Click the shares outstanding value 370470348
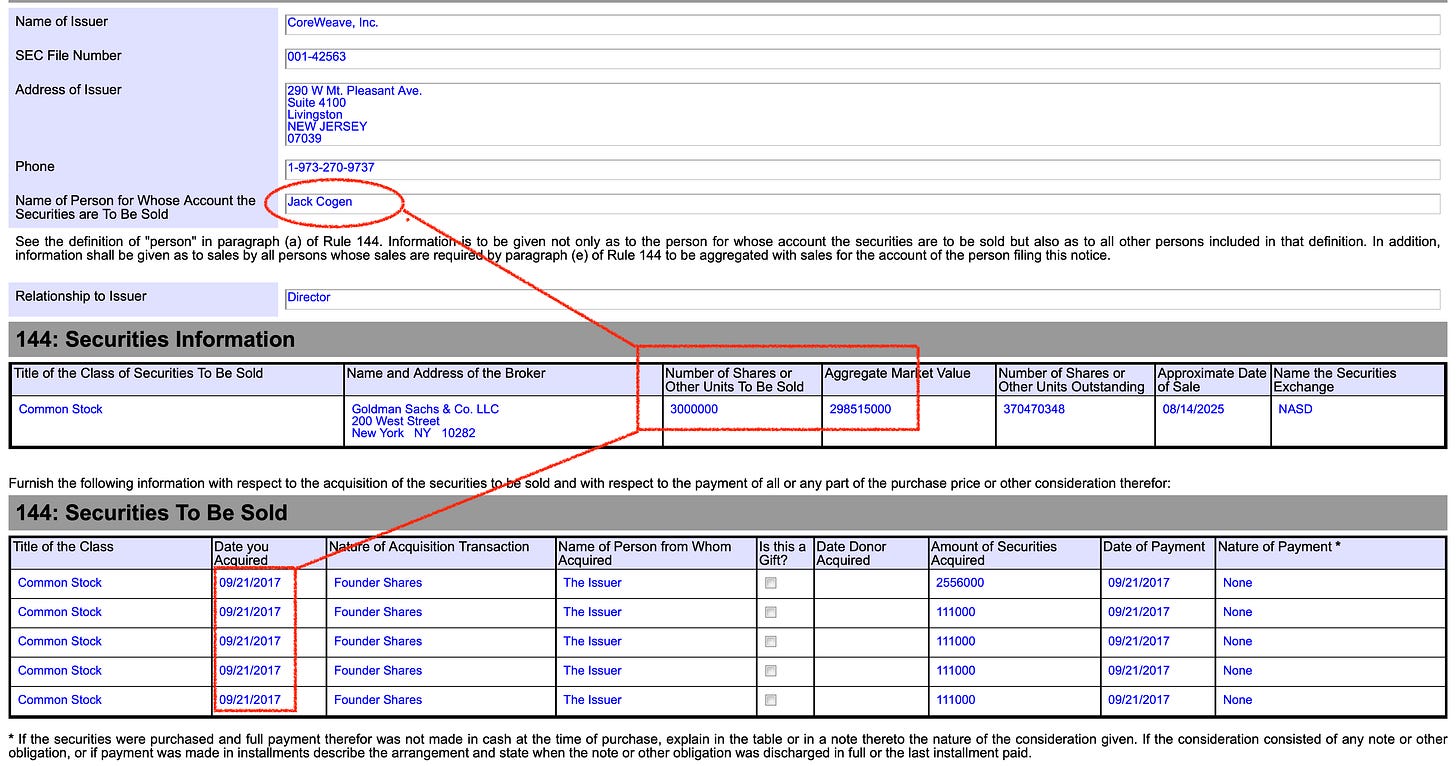The height and width of the screenshot is (766, 1456). click(x=1034, y=409)
